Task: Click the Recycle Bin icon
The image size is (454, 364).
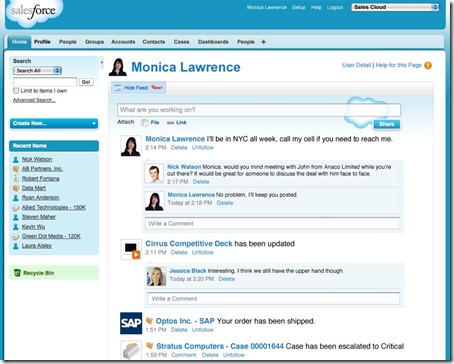Action: tap(17, 273)
